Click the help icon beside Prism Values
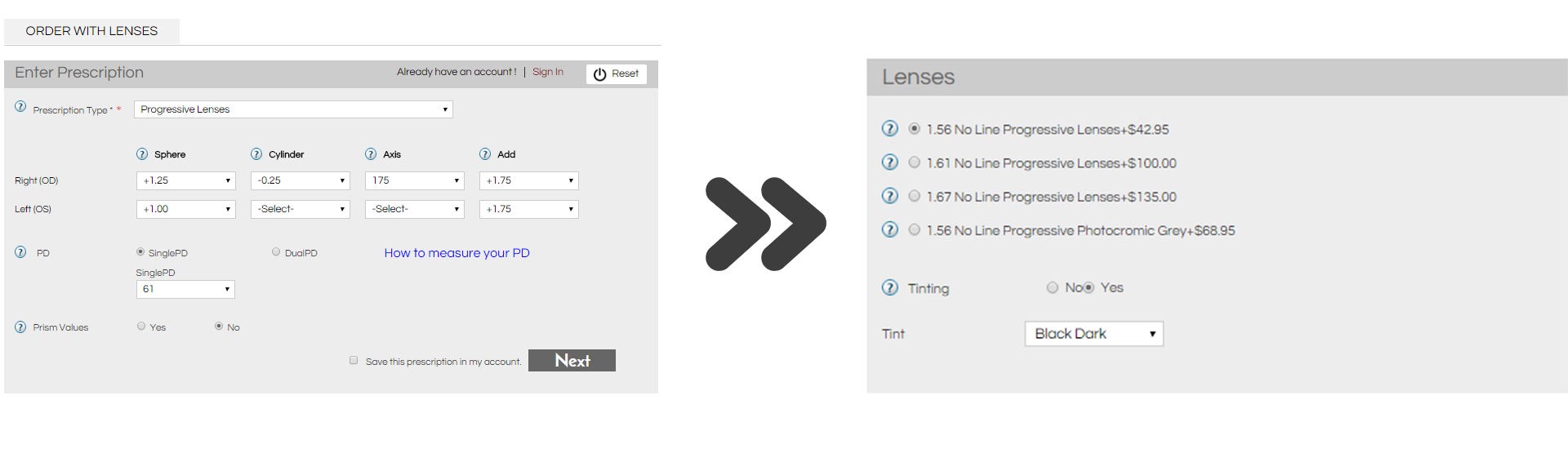The width and height of the screenshot is (1568, 449). 20,327
